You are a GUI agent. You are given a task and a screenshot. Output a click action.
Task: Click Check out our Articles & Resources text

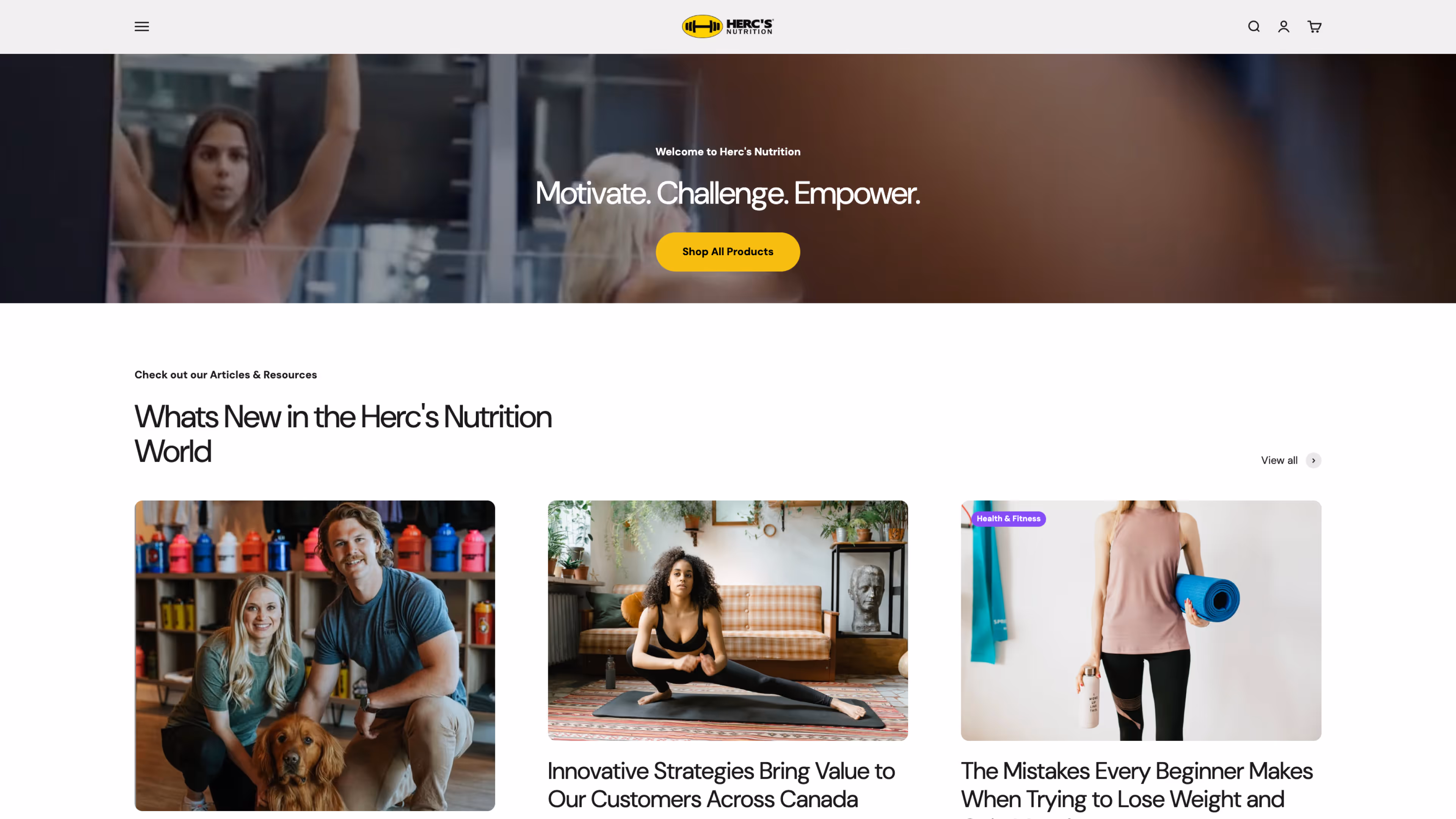click(x=226, y=375)
